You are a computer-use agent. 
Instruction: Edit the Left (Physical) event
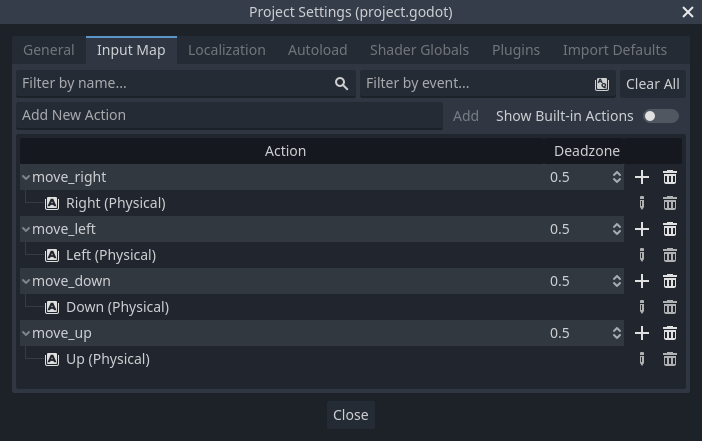pos(642,255)
